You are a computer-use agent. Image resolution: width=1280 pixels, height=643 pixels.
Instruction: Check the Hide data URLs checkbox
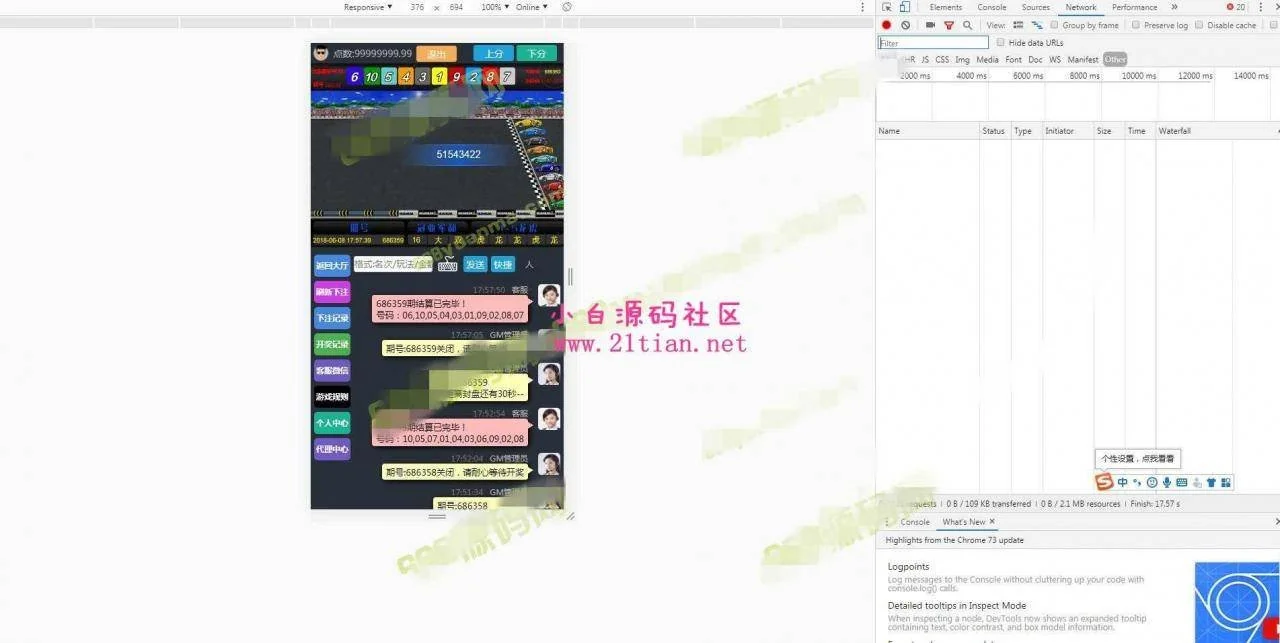(x=1001, y=43)
